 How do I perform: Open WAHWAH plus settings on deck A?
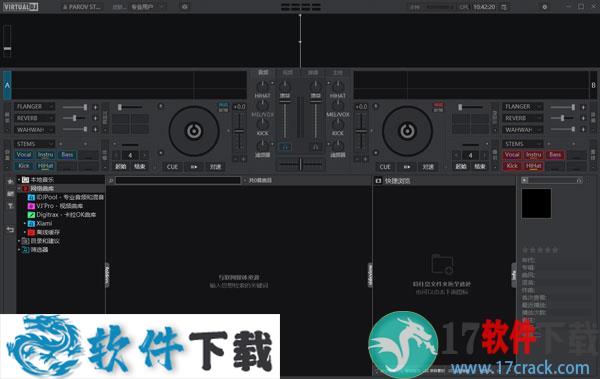(95, 129)
